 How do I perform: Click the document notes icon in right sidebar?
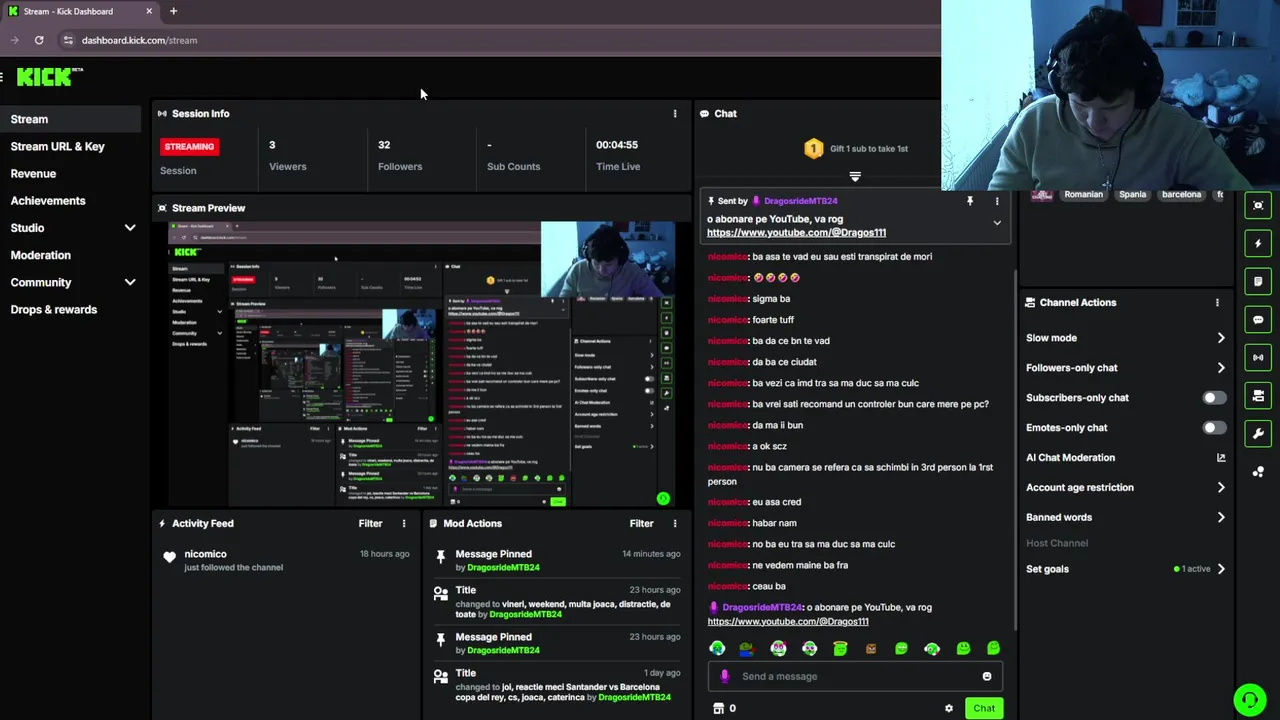click(1258, 281)
